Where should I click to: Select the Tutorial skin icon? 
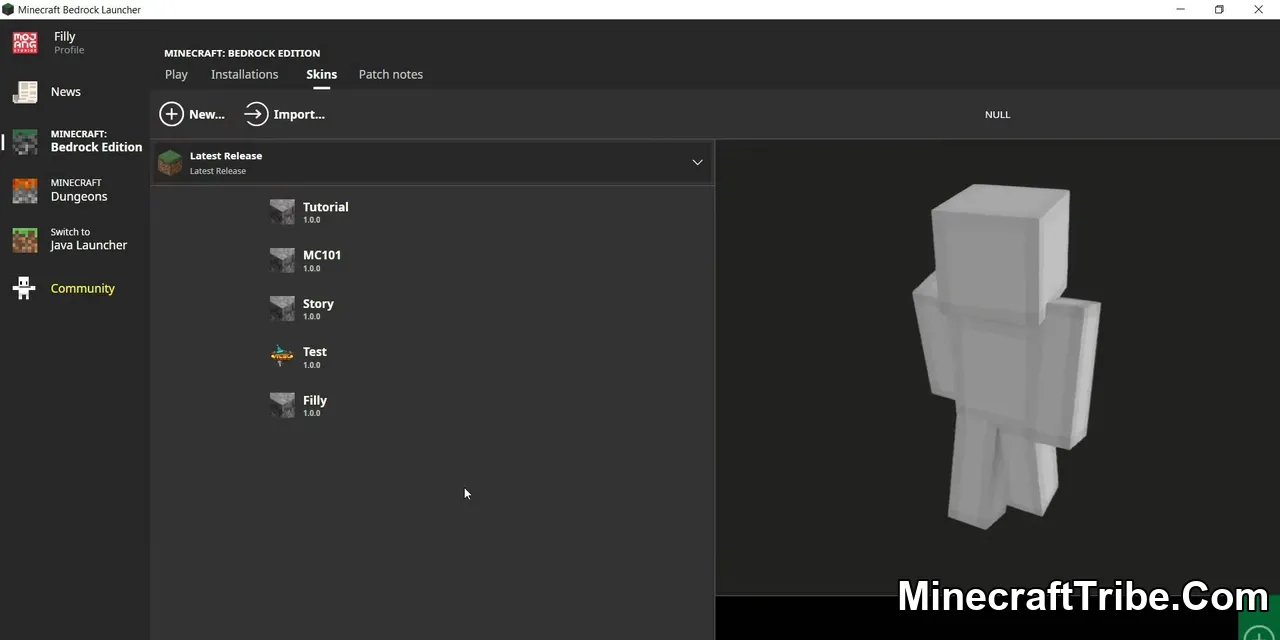(x=282, y=211)
